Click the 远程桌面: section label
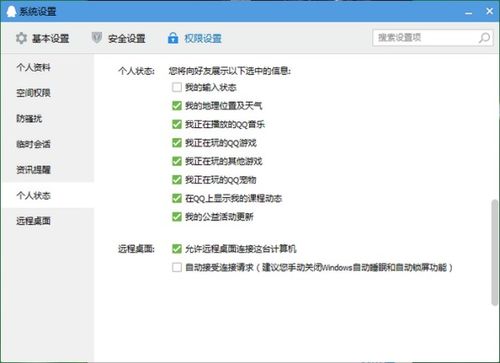 136,249
